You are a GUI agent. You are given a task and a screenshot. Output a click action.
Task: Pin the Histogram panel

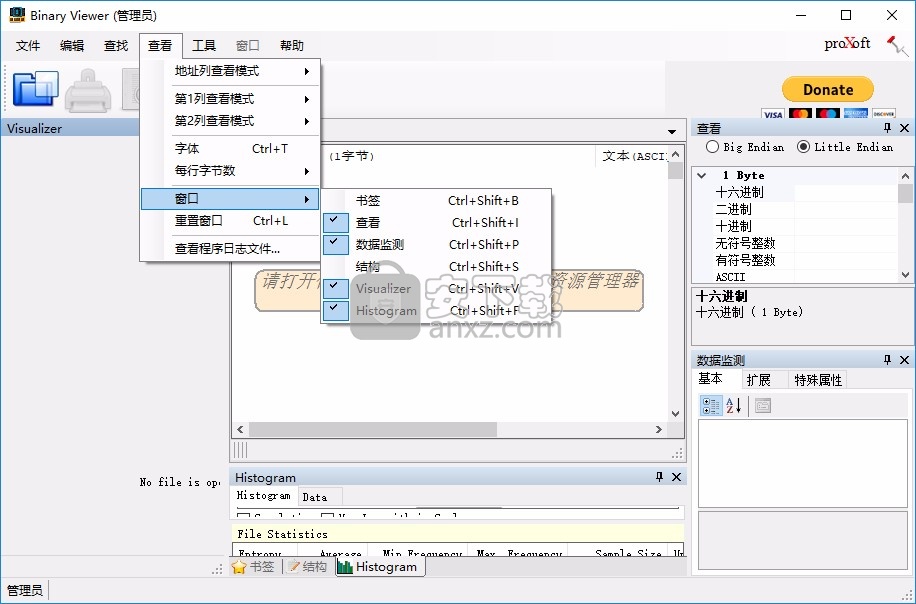pyautogui.click(x=660, y=477)
